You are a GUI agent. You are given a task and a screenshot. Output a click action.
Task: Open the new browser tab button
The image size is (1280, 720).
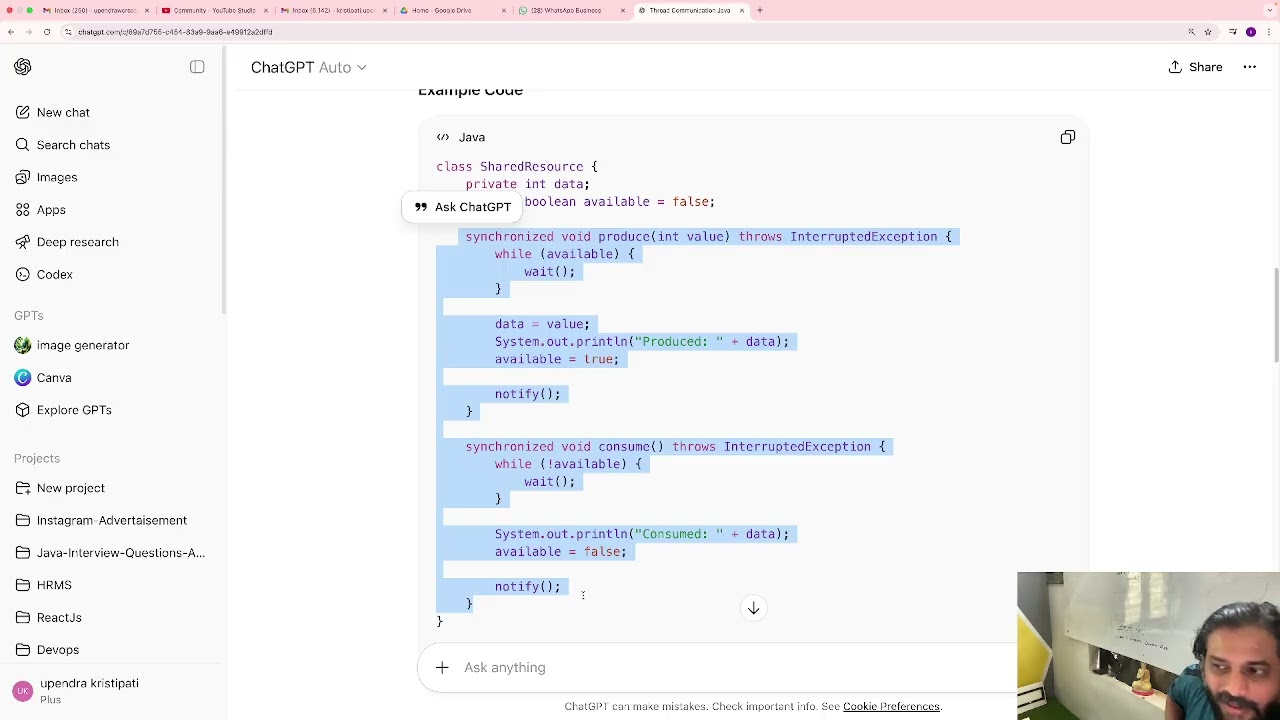(760, 10)
